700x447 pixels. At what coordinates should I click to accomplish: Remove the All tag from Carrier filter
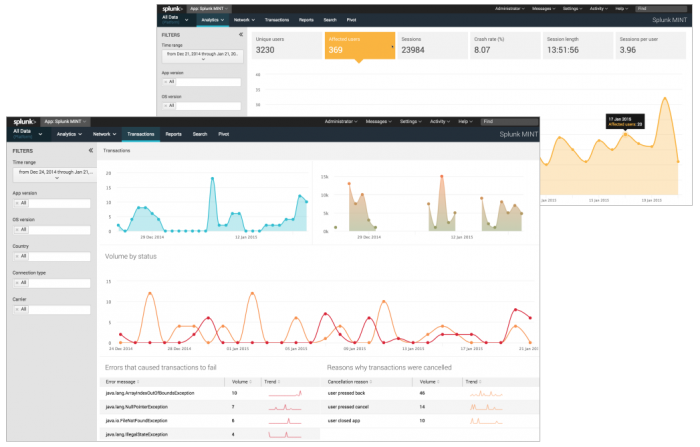point(17,309)
